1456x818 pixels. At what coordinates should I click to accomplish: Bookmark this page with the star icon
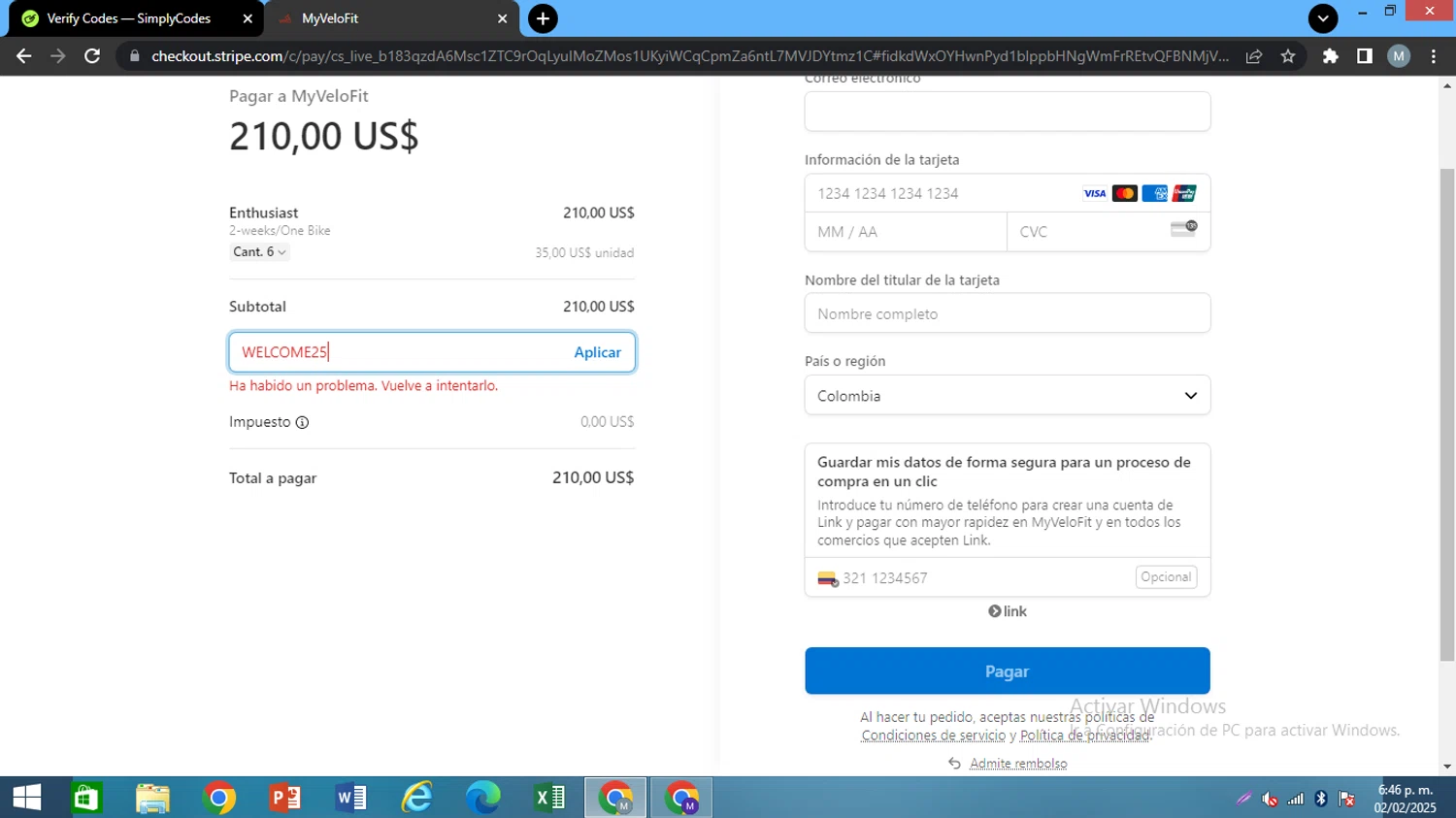click(1288, 56)
